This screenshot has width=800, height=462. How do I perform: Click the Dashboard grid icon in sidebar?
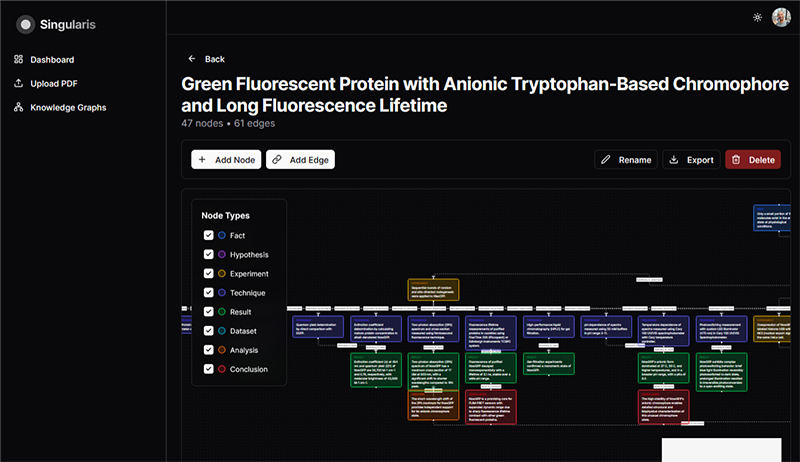pyautogui.click(x=18, y=60)
